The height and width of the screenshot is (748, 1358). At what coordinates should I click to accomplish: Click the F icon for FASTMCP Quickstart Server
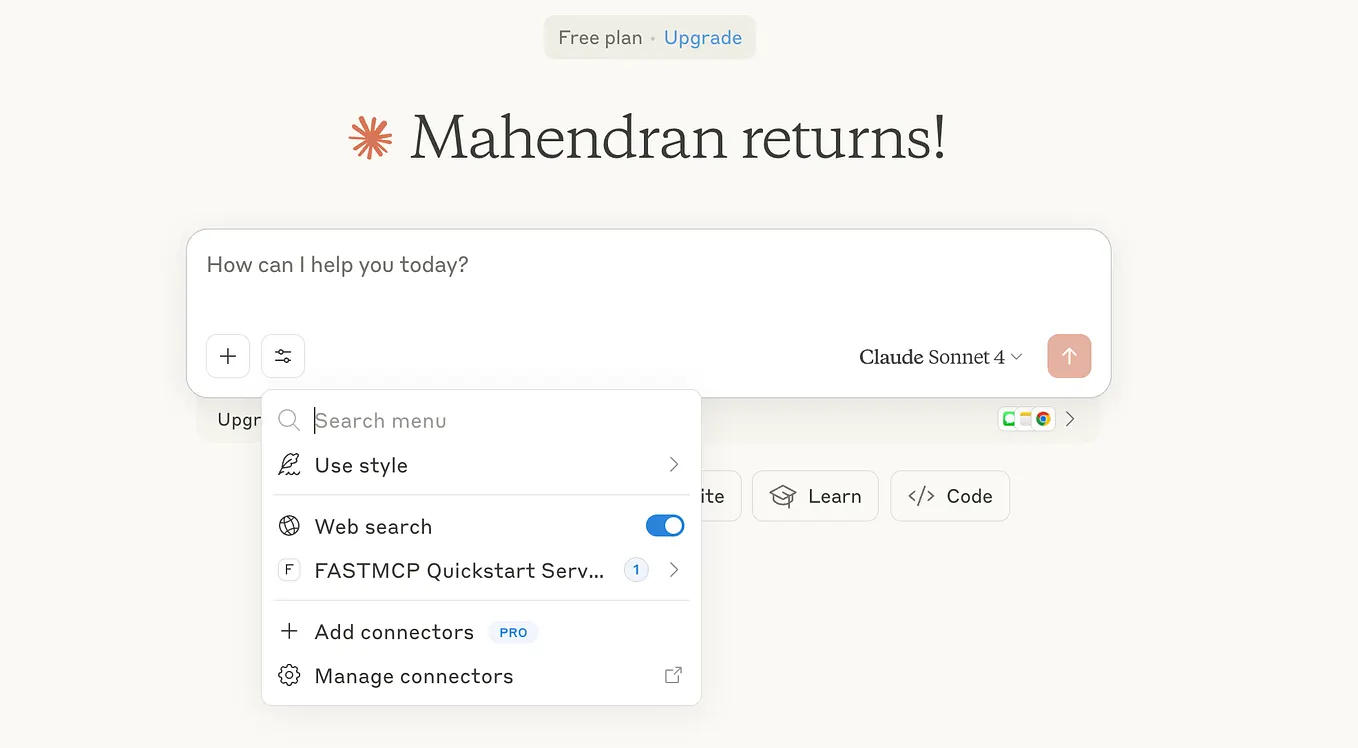point(289,569)
